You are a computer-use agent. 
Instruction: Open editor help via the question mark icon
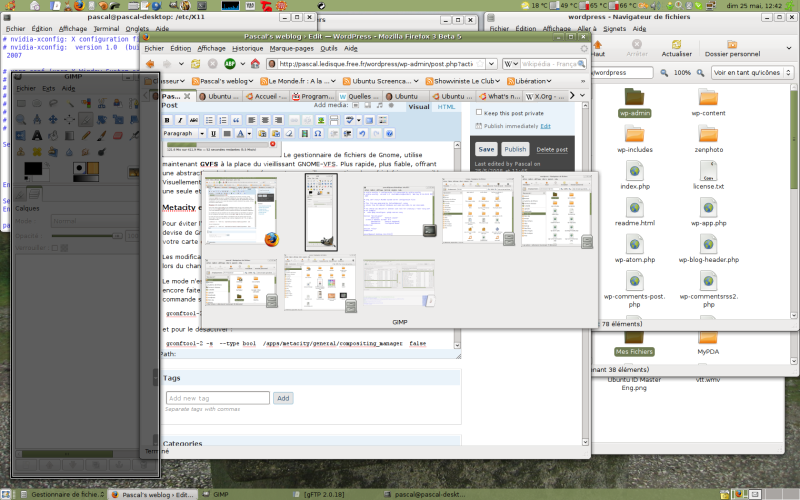[x=389, y=134]
